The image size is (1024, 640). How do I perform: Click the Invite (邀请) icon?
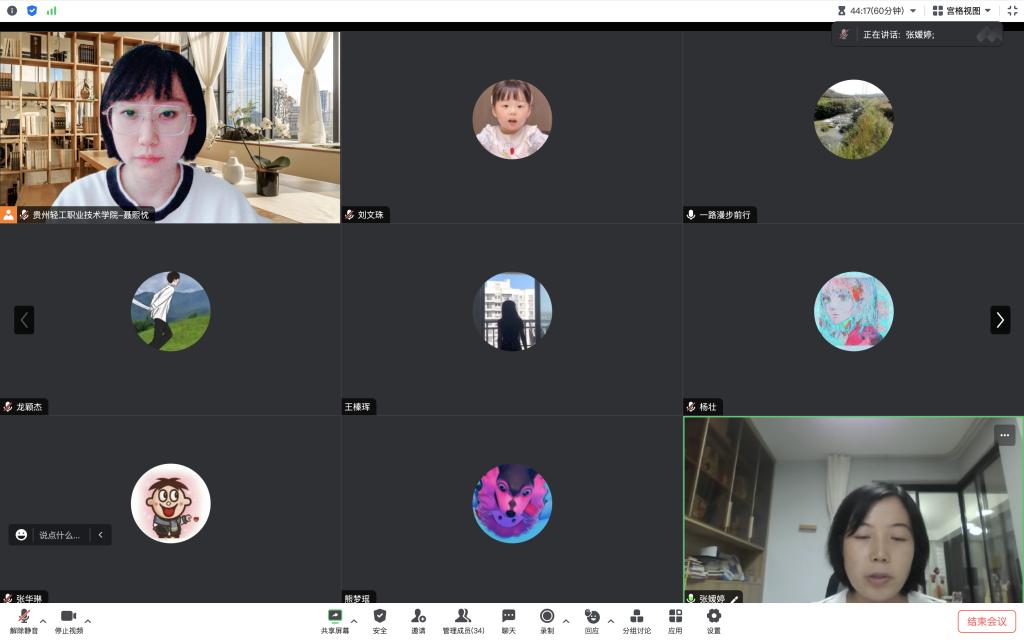[418, 616]
